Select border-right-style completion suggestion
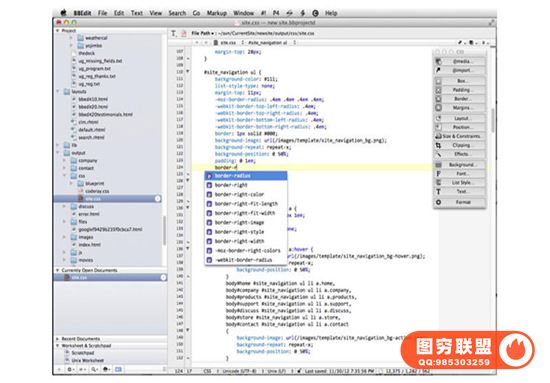The height and width of the screenshot is (383, 550). (246, 232)
